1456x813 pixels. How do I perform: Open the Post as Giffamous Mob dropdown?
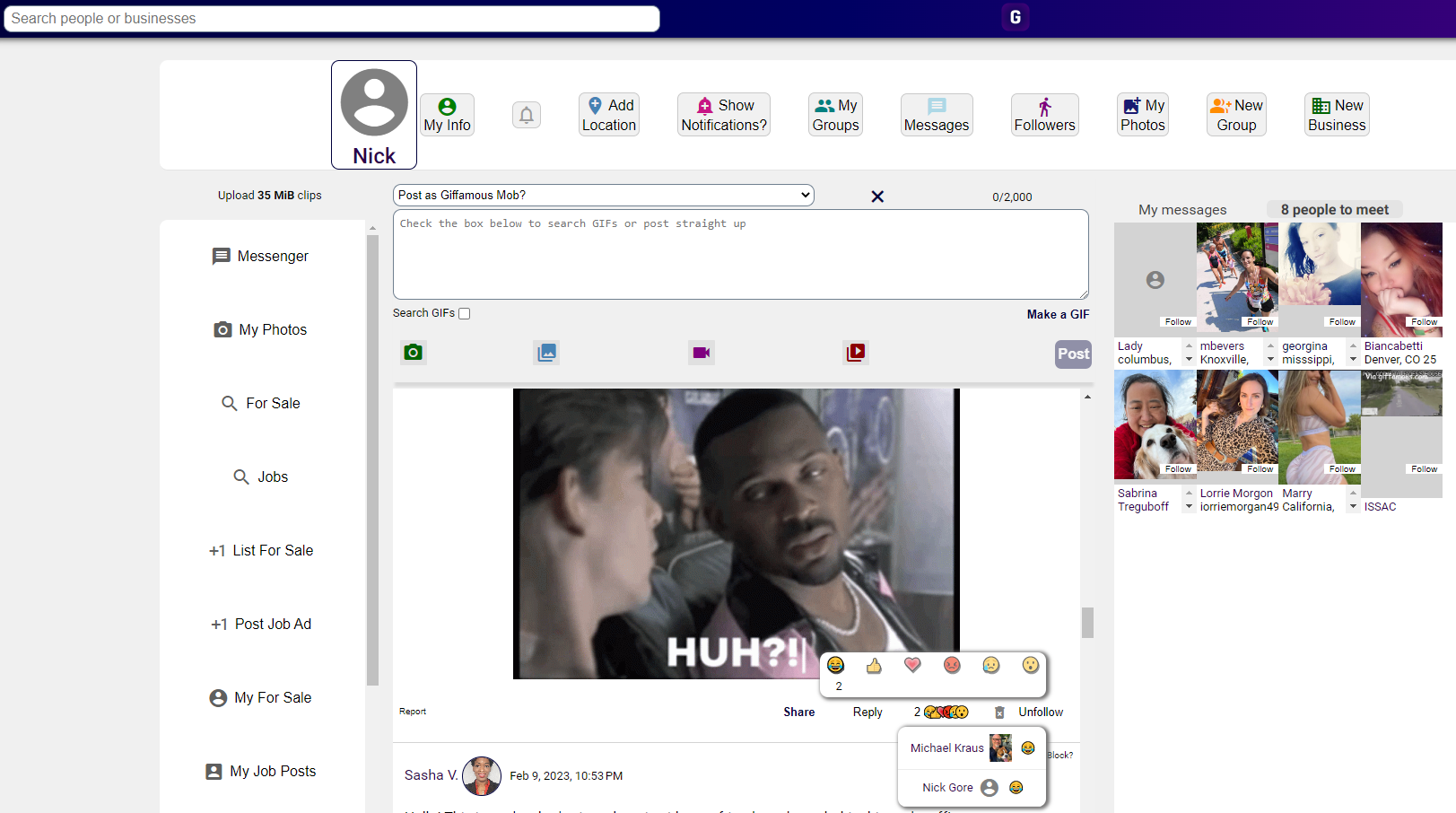(x=604, y=195)
